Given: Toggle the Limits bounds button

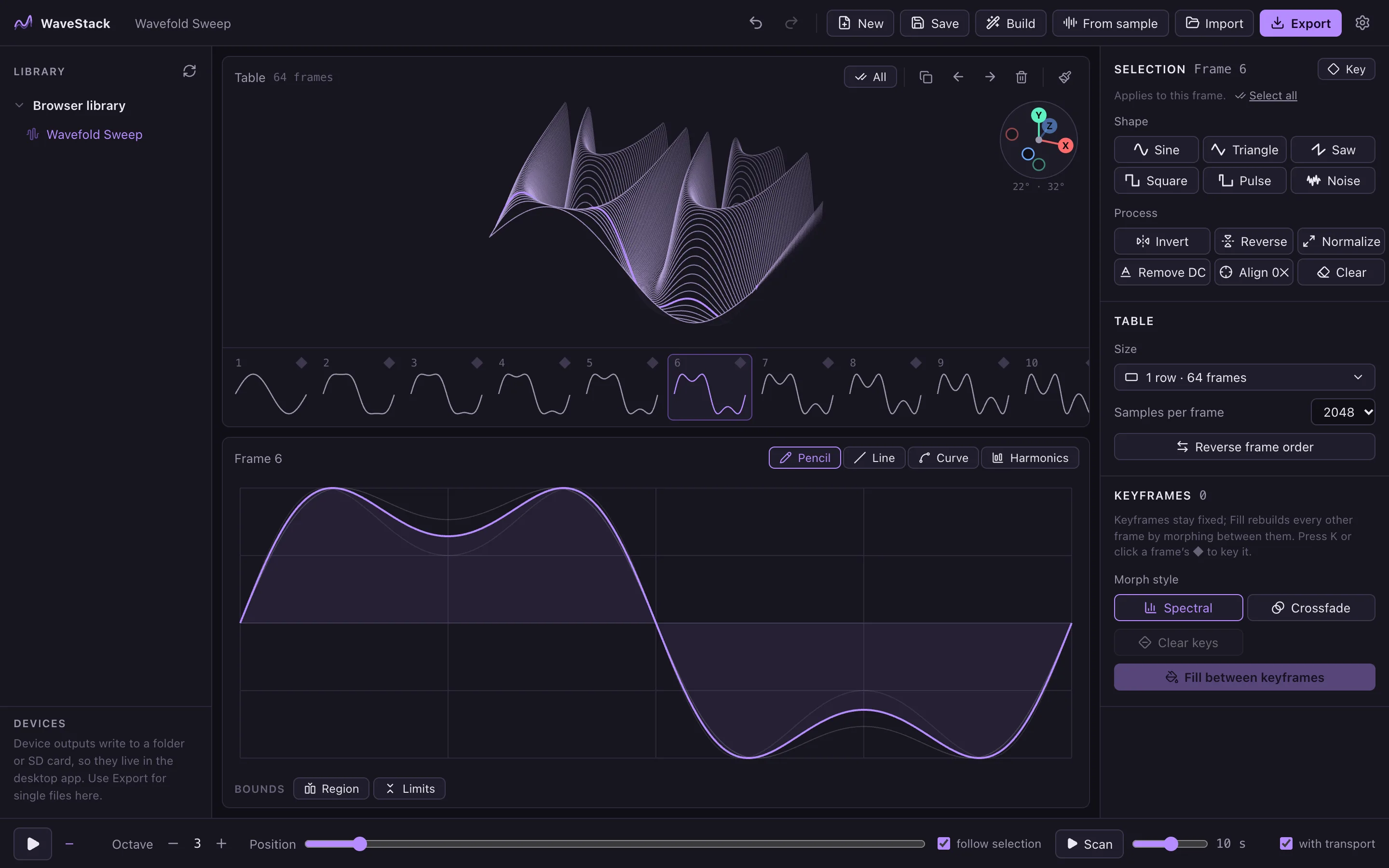Looking at the screenshot, I should point(409,789).
